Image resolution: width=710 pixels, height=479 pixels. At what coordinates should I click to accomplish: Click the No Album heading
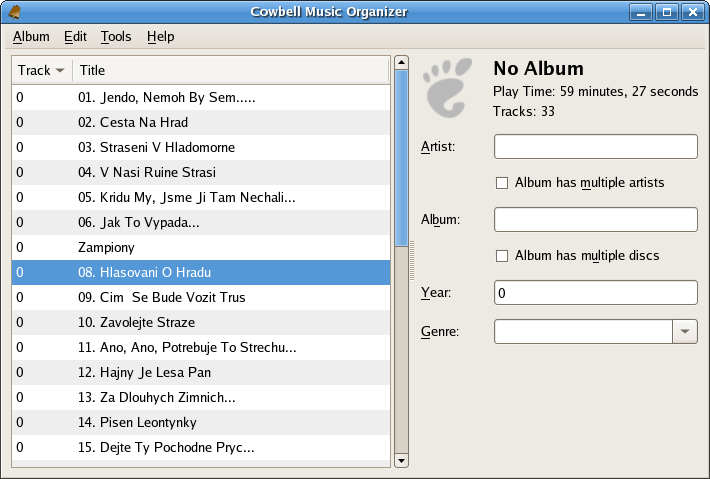click(x=538, y=68)
